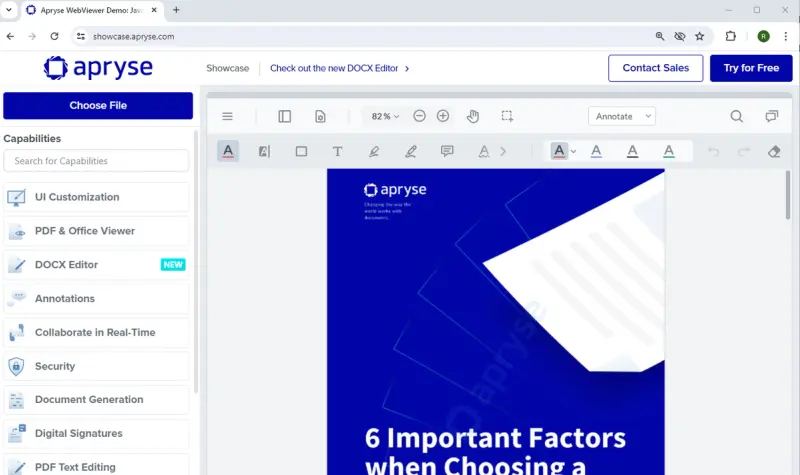View site information icon in address bar
Screen dimensions: 800x475
pyautogui.click(x=81, y=36)
